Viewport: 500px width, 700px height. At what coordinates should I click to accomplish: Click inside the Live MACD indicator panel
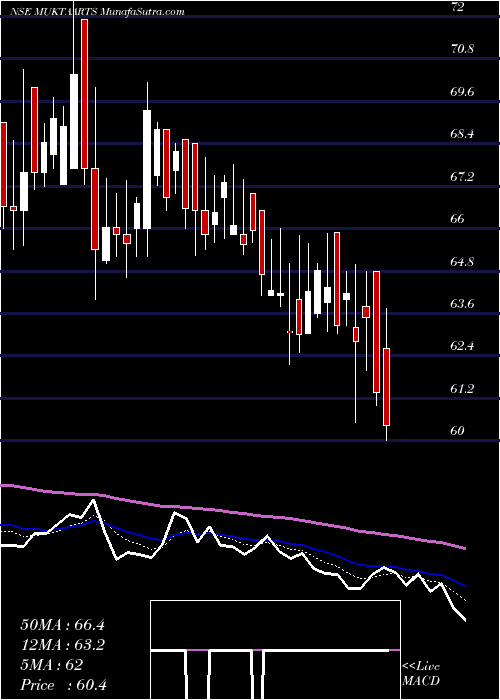[275, 650]
